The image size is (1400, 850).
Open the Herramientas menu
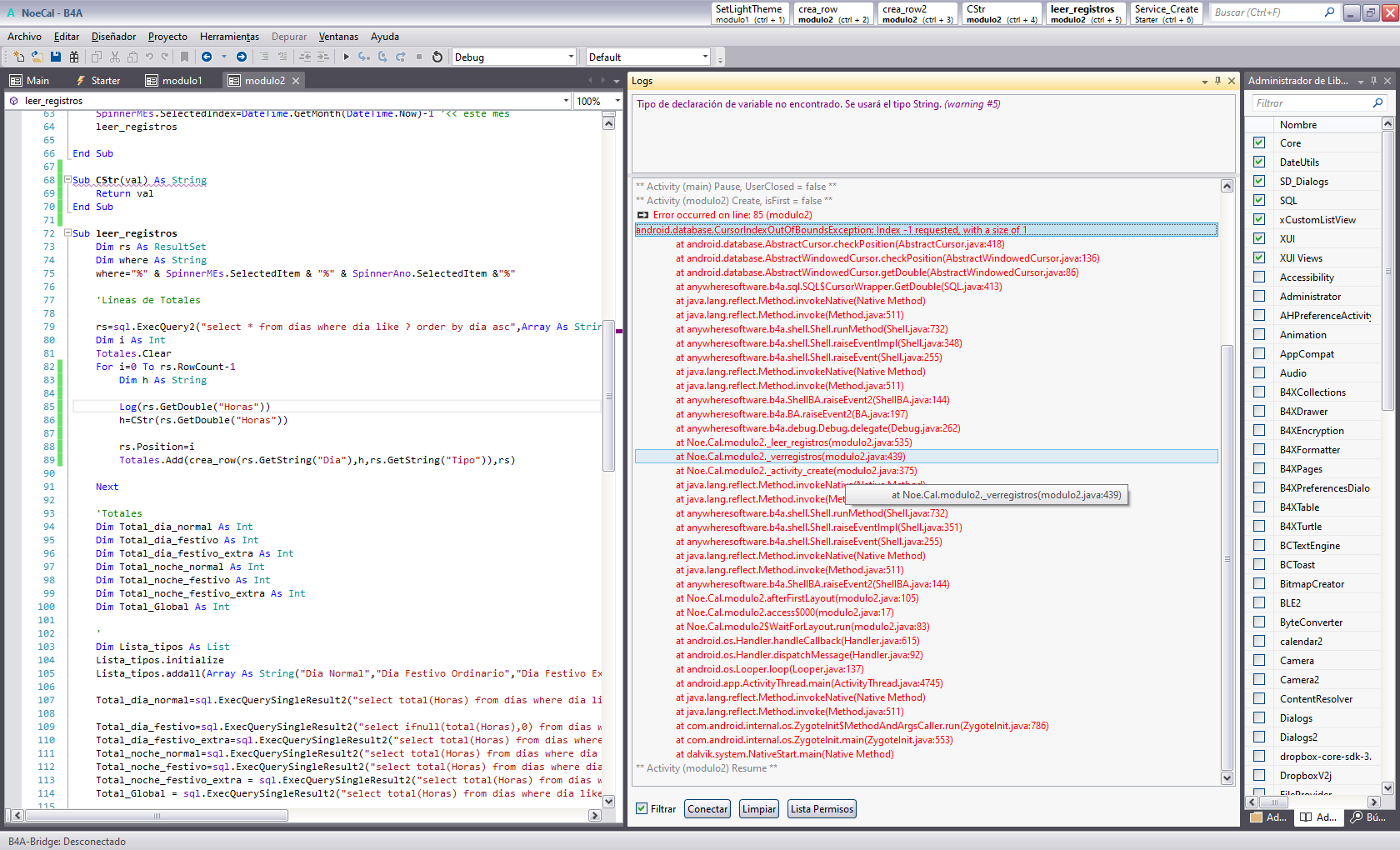(x=229, y=37)
